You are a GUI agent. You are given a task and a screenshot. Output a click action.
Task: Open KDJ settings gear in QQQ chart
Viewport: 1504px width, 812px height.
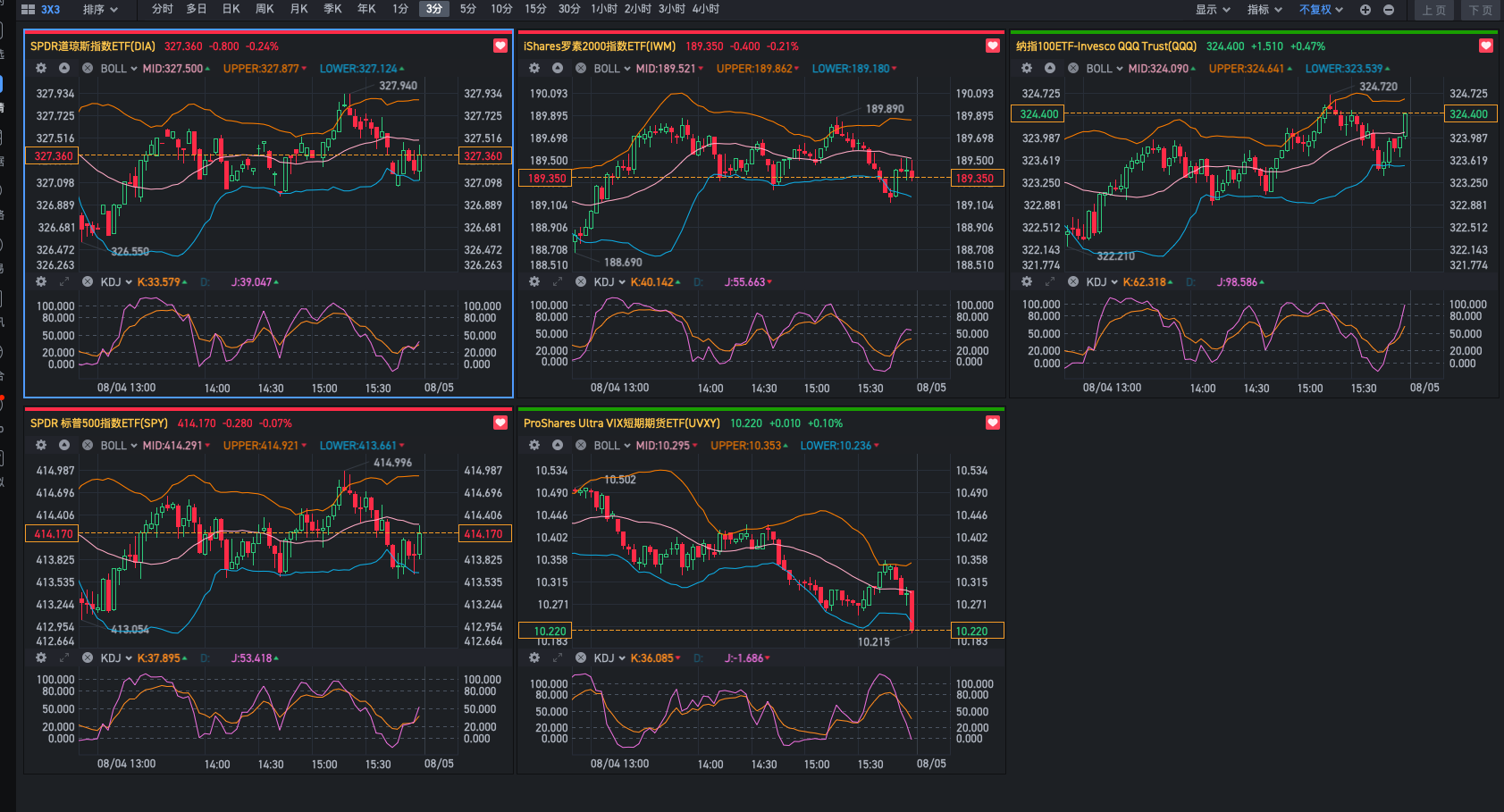tap(1027, 282)
